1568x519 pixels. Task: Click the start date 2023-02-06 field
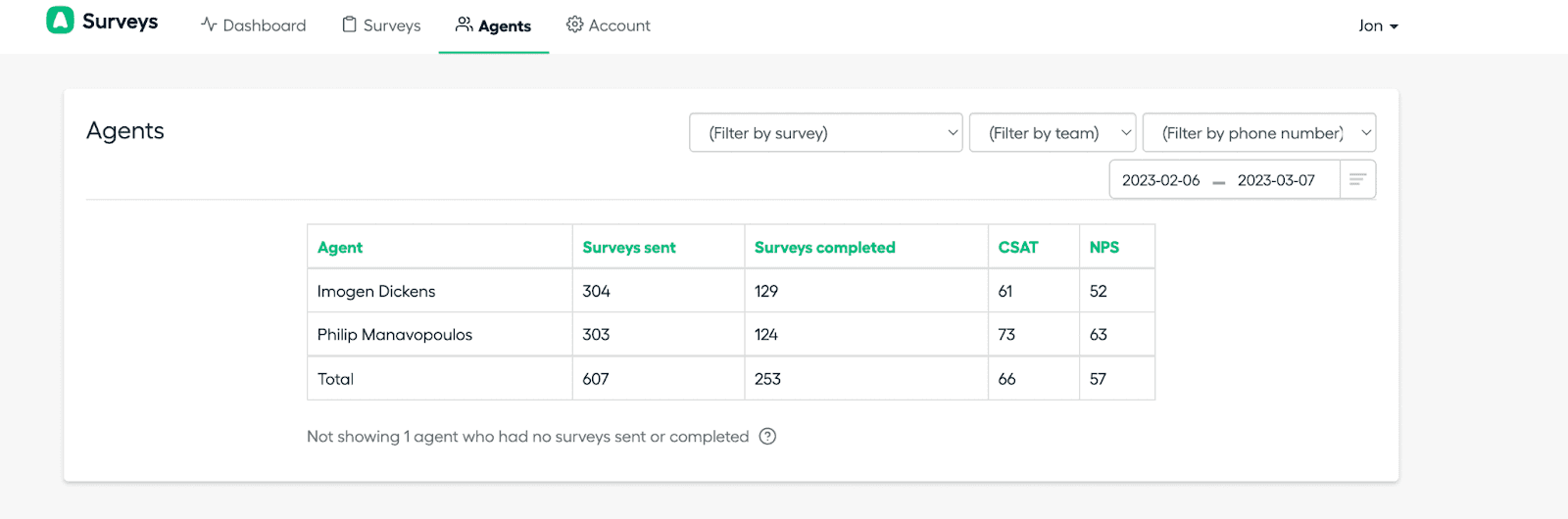[x=1160, y=180]
